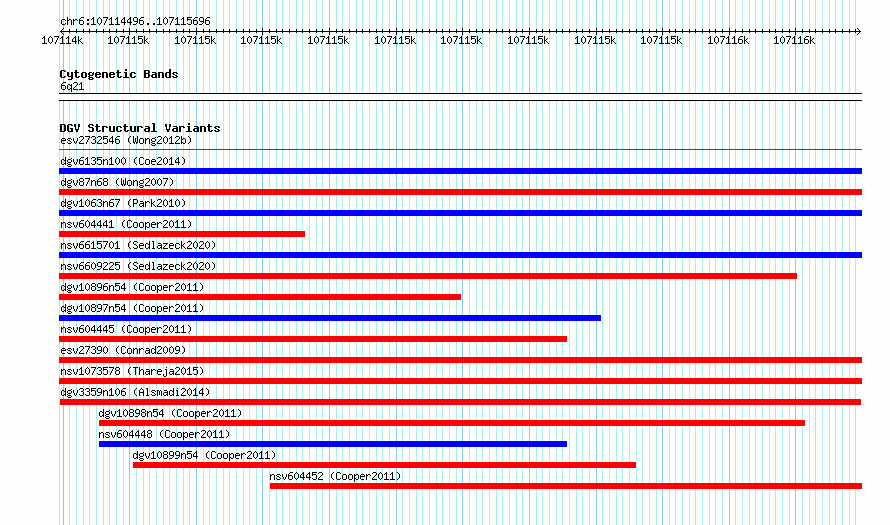This screenshot has height=525, width=890.
Task: Select nsv6609225 (Sedlazeck2020) label
Action: click(138, 266)
